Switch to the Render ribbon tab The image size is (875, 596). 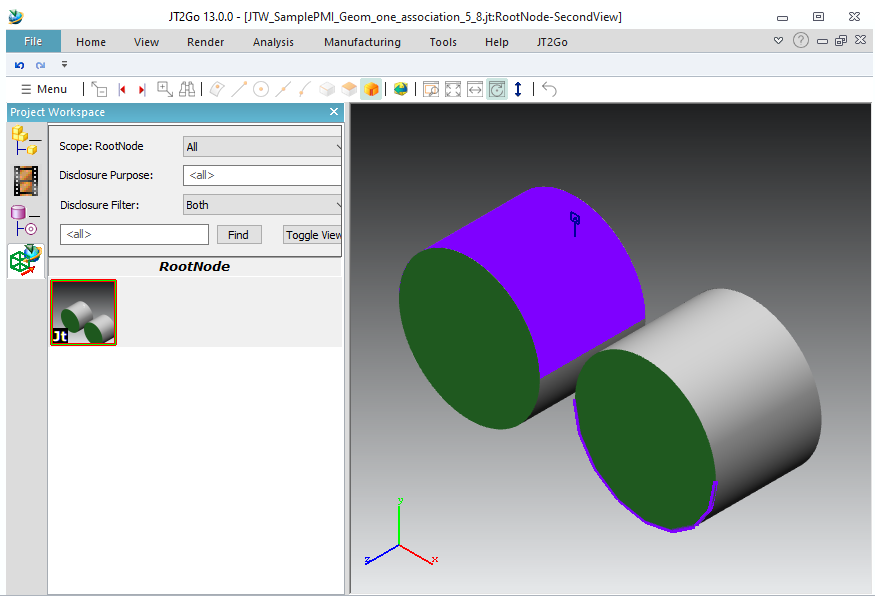[205, 42]
